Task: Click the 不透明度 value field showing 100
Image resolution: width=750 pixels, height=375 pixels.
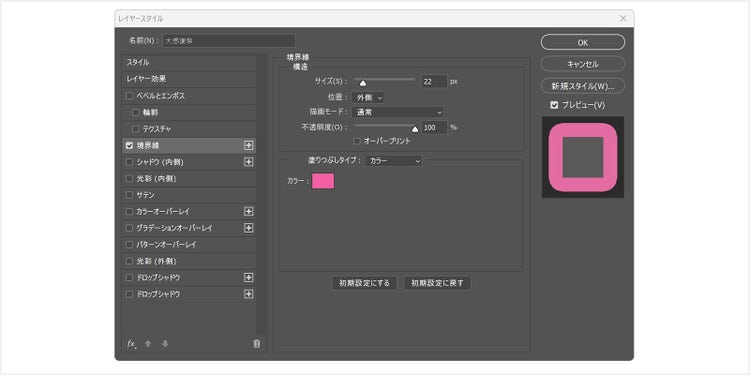Action: (x=434, y=128)
